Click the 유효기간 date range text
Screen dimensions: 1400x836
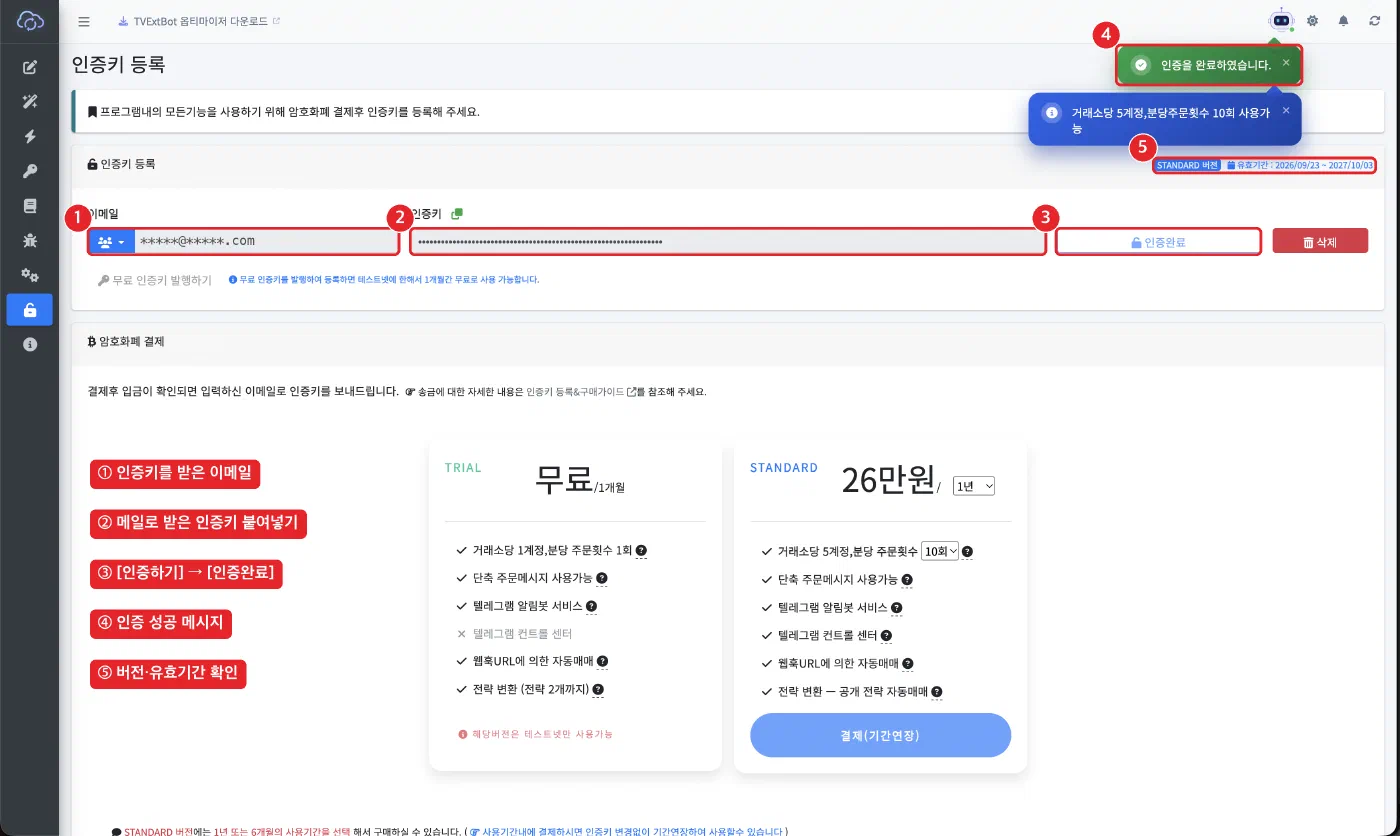1300,165
